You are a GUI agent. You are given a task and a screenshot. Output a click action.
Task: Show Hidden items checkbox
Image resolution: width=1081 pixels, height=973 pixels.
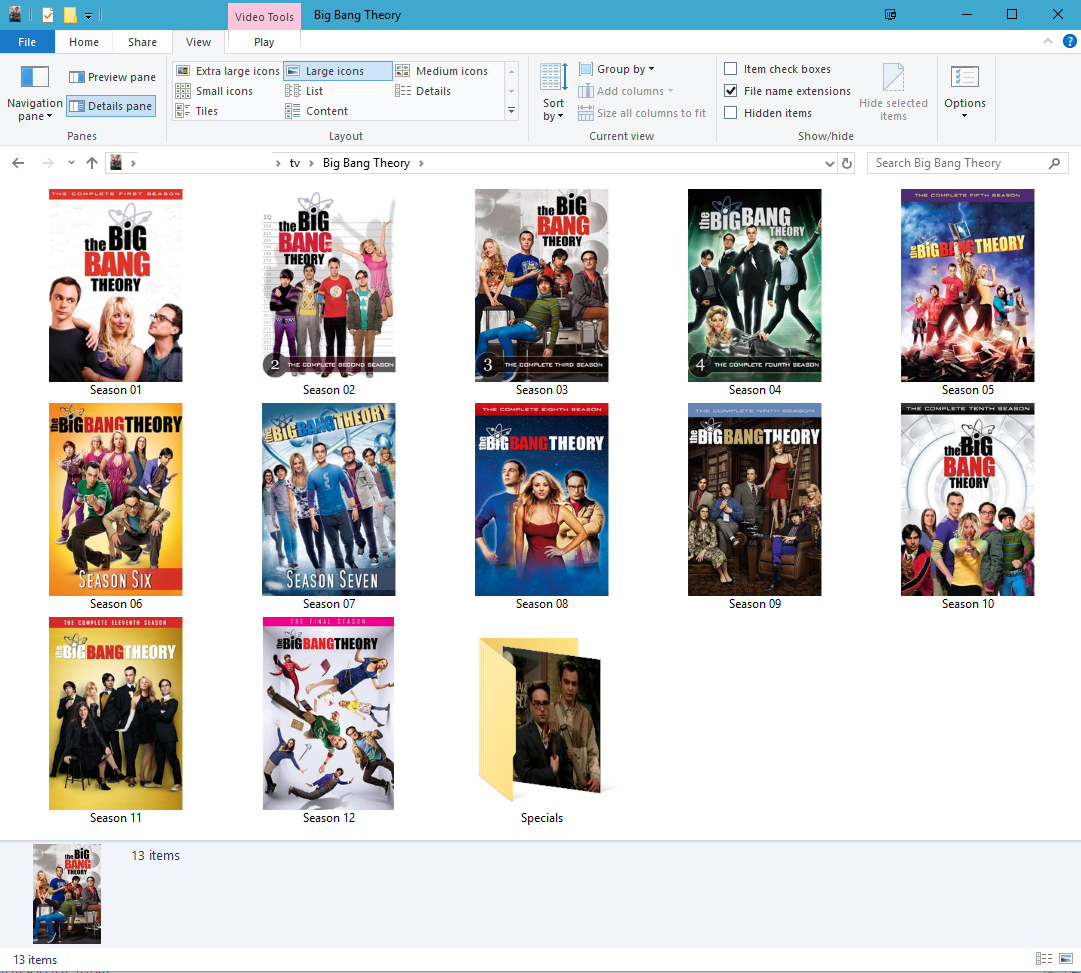tap(731, 113)
